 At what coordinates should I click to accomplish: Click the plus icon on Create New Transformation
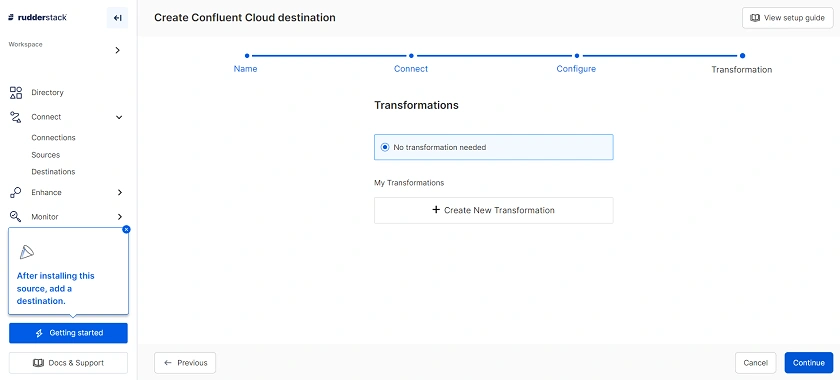click(436, 210)
